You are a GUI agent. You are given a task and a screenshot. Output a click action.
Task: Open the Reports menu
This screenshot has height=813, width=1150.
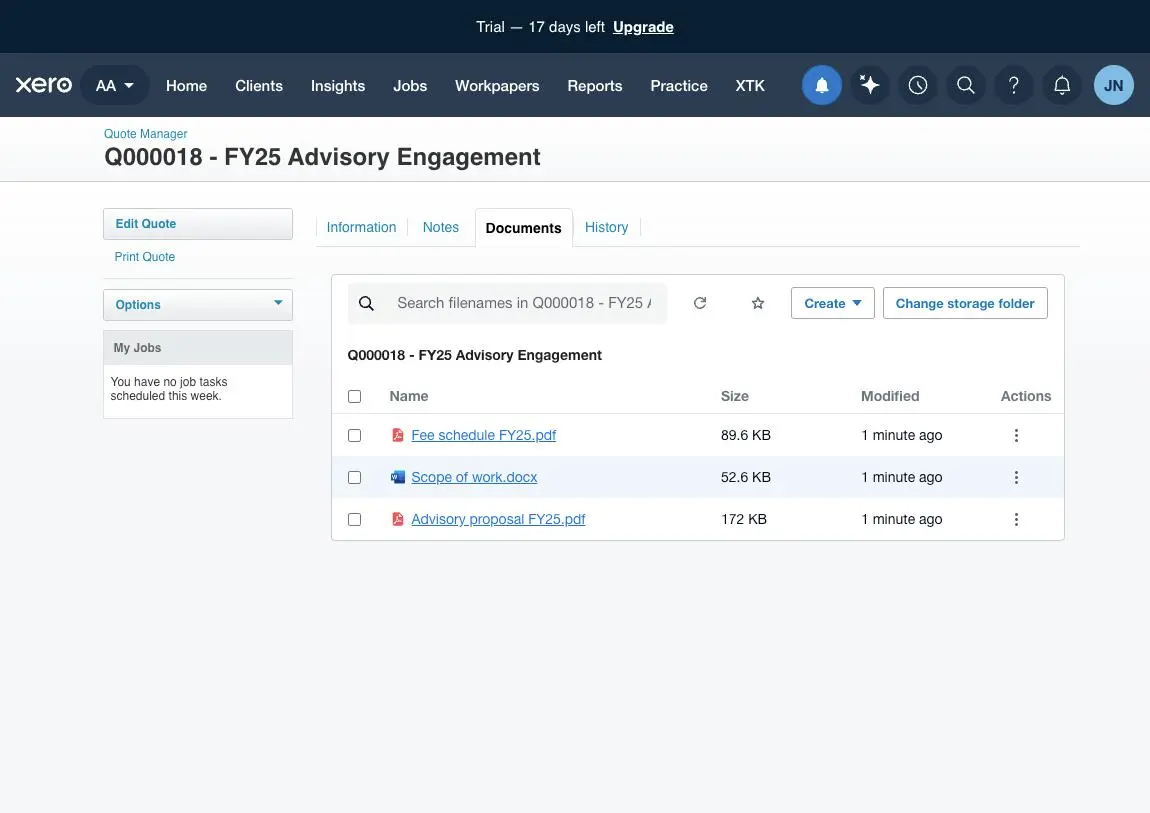(595, 86)
